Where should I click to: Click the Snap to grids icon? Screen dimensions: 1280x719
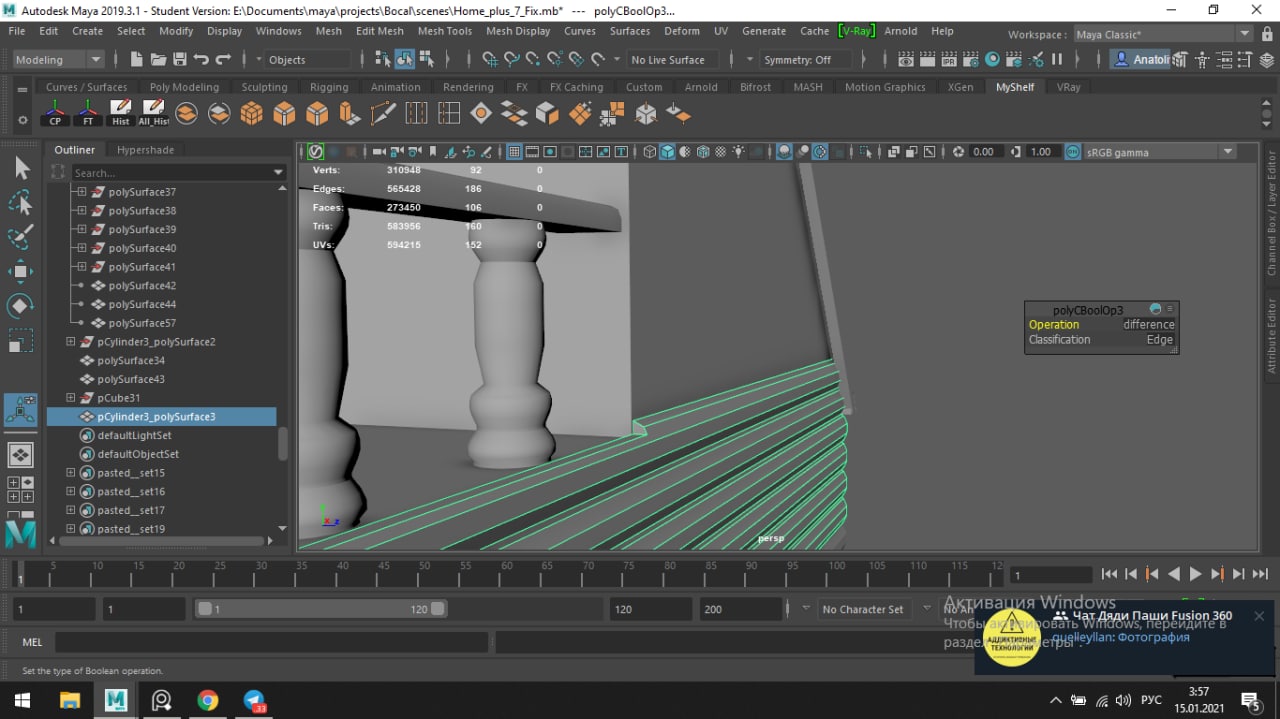click(489, 59)
